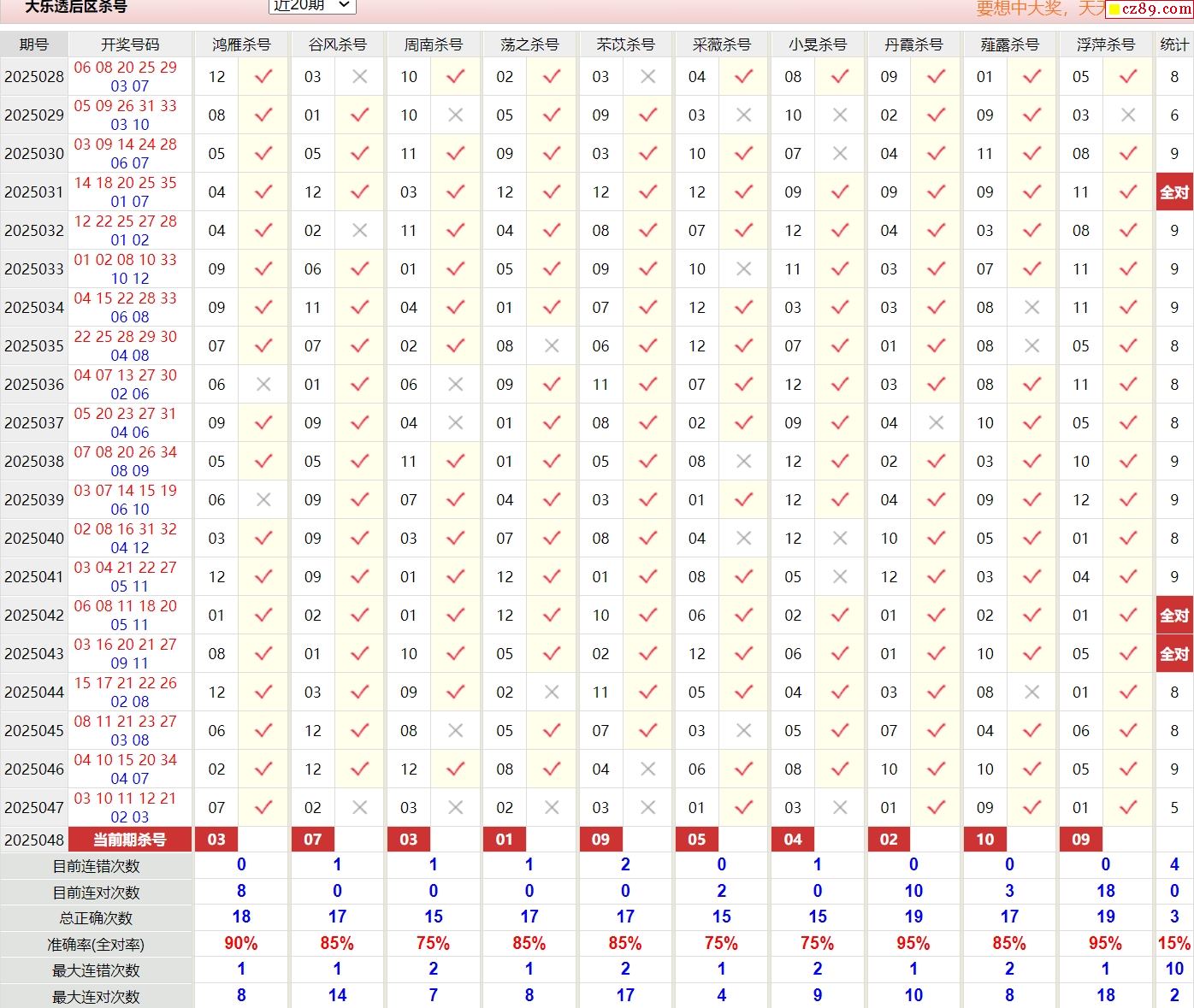
Task: Click the 目前连对次数 row label
Action: pyautogui.click(x=96, y=893)
